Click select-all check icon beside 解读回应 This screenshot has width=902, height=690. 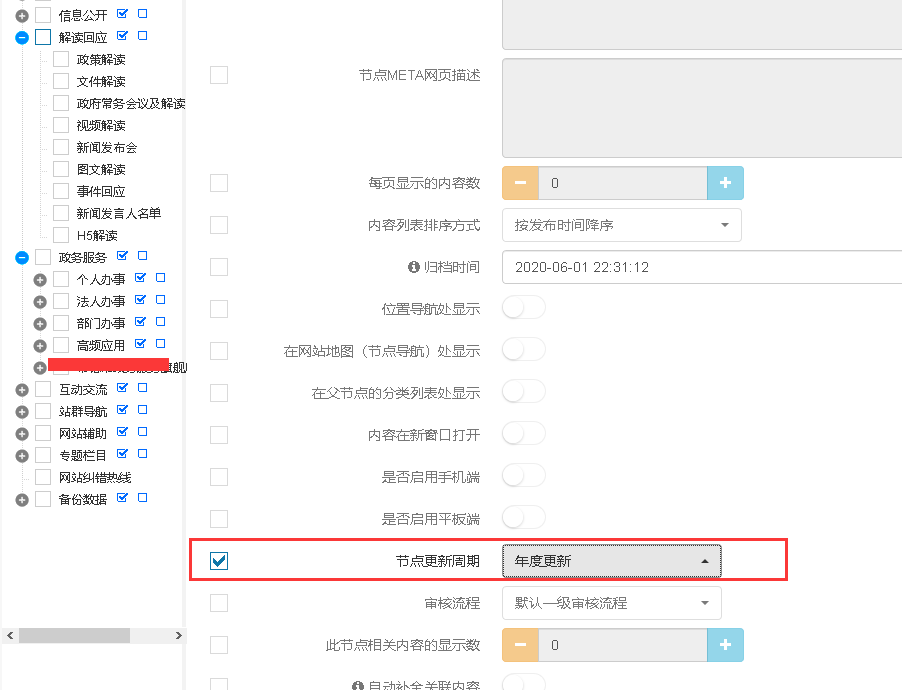click(123, 36)
